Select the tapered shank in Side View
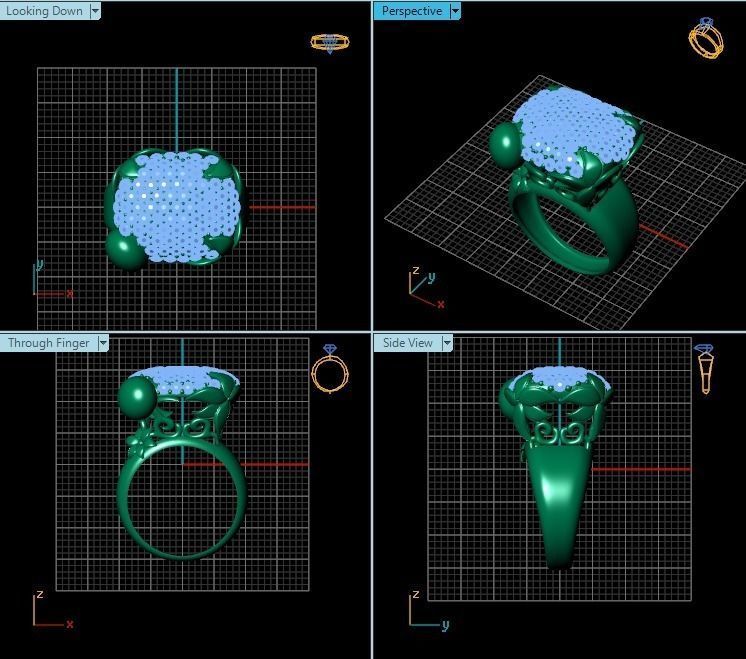Screen dimensions: 746x659 558,504
